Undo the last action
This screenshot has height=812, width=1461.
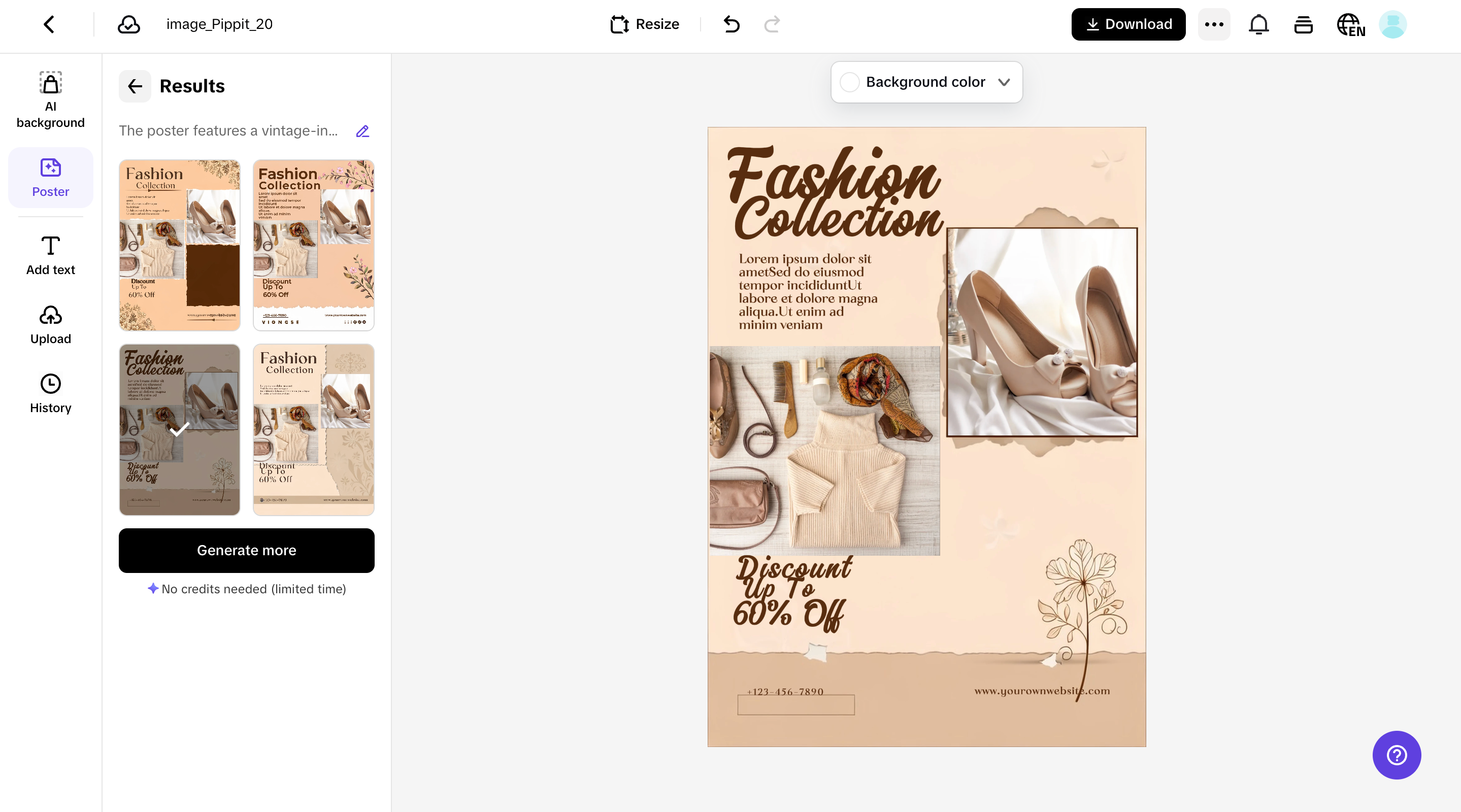tap(731, 24)
